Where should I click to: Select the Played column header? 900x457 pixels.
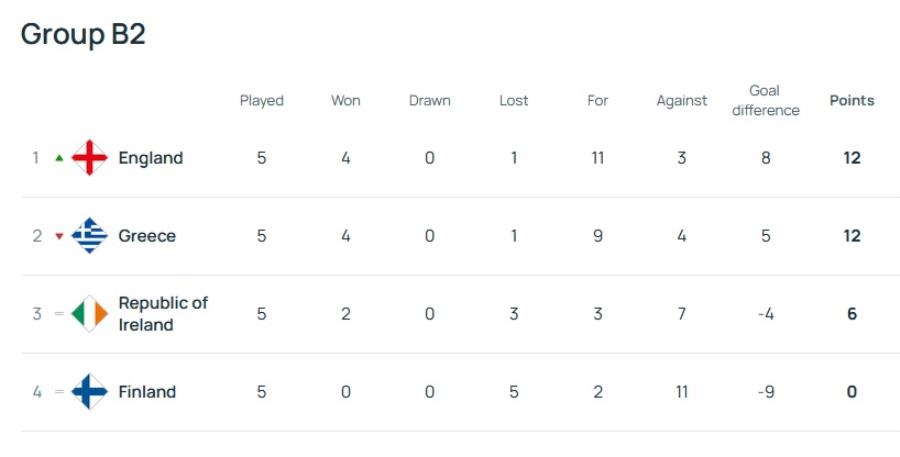pyautogui.click(x=262, y=101)
